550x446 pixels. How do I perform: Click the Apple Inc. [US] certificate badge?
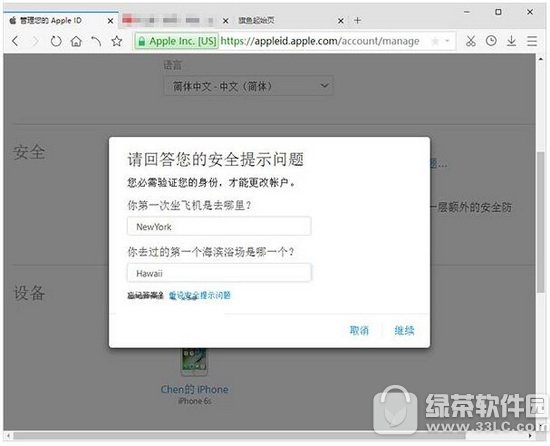(x=176, y=41)
